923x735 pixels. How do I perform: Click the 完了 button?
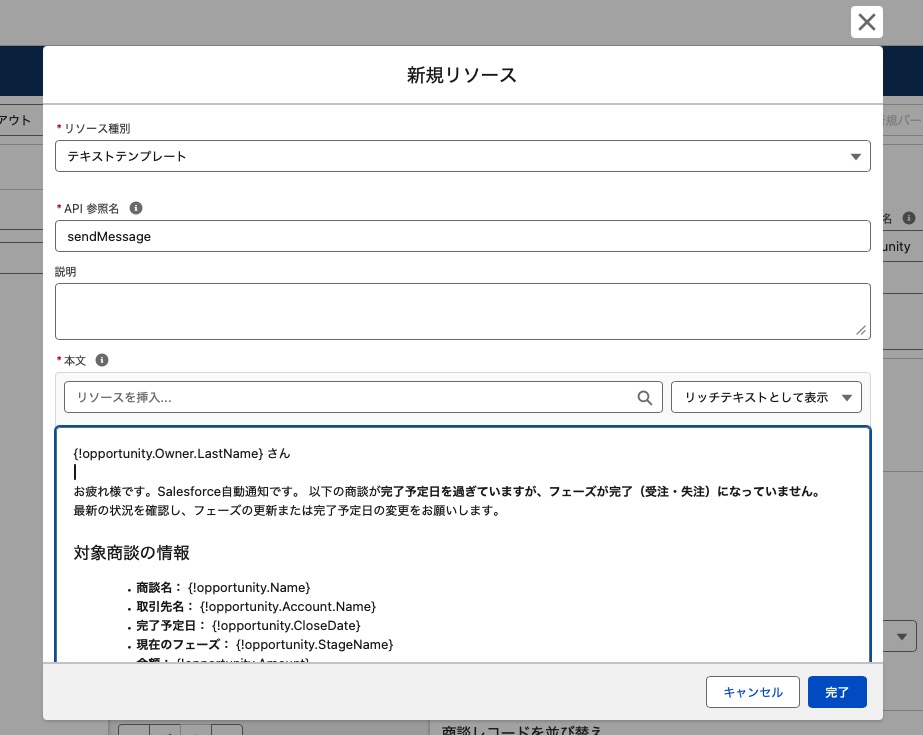pos(836,692)
